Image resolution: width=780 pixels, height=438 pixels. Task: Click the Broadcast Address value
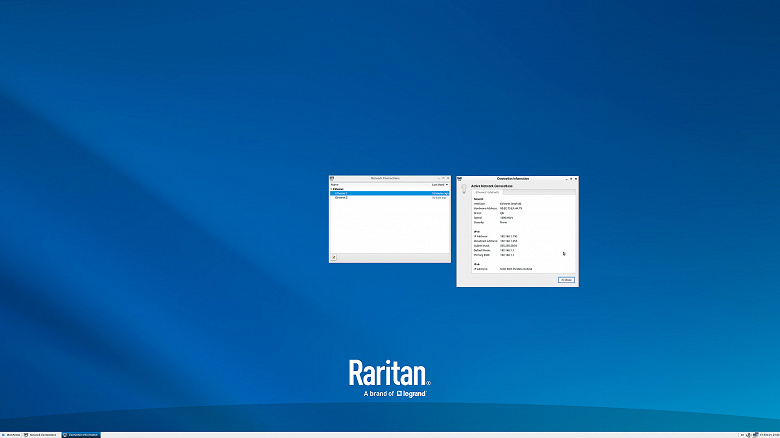click(508, 241)
